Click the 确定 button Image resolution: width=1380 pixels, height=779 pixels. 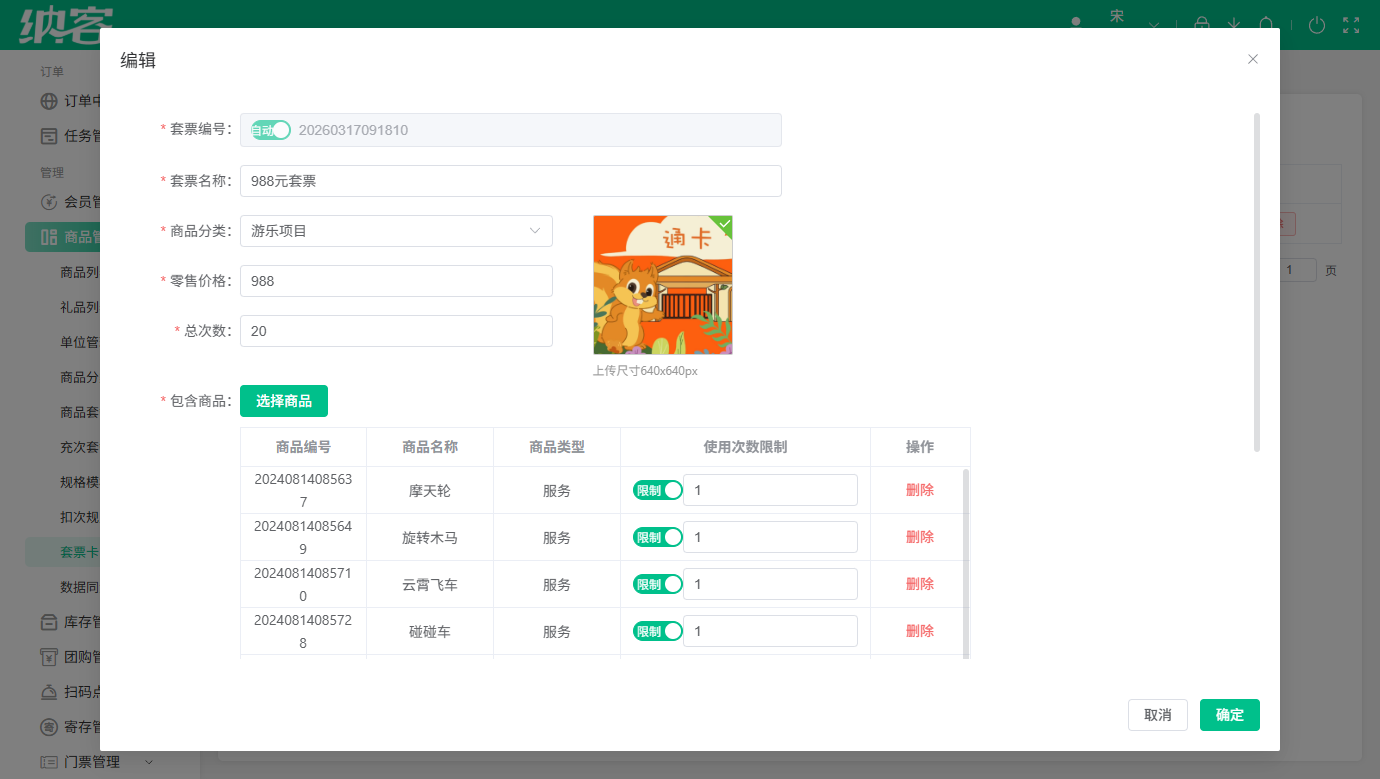pos(1230,715)
